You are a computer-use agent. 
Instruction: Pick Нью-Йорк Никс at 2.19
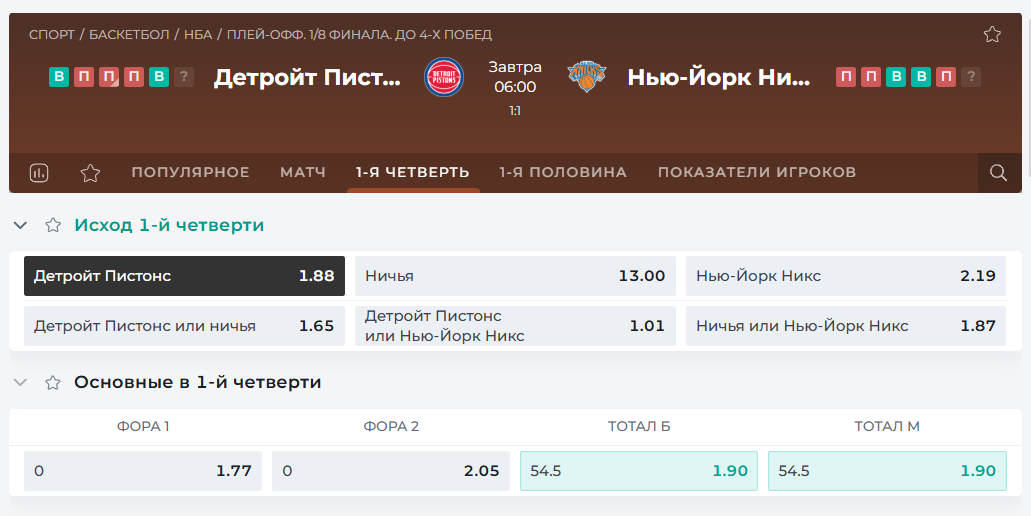(x=846, y=276)
